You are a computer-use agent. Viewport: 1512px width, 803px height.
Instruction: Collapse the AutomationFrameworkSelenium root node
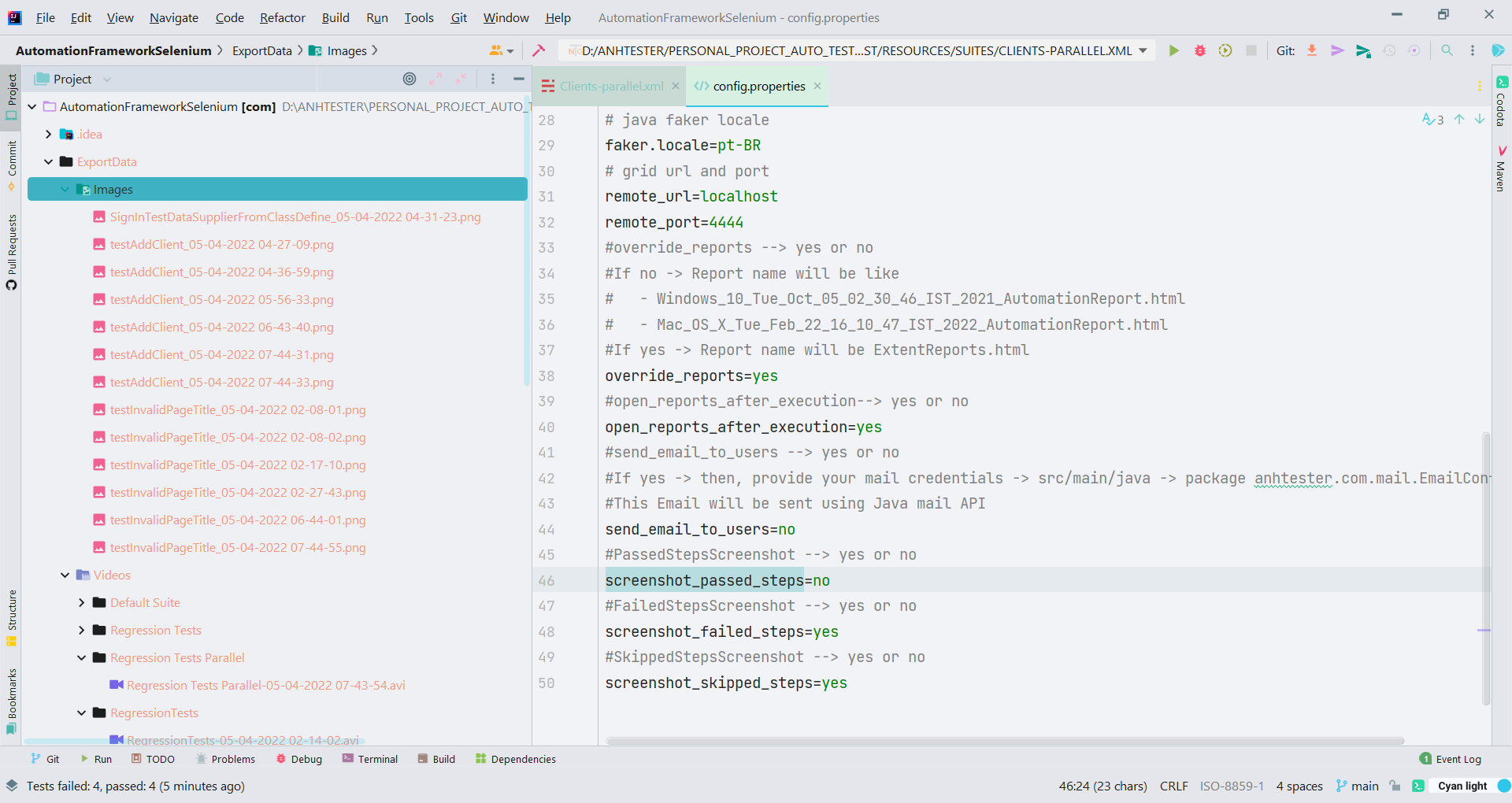point(32,106)
